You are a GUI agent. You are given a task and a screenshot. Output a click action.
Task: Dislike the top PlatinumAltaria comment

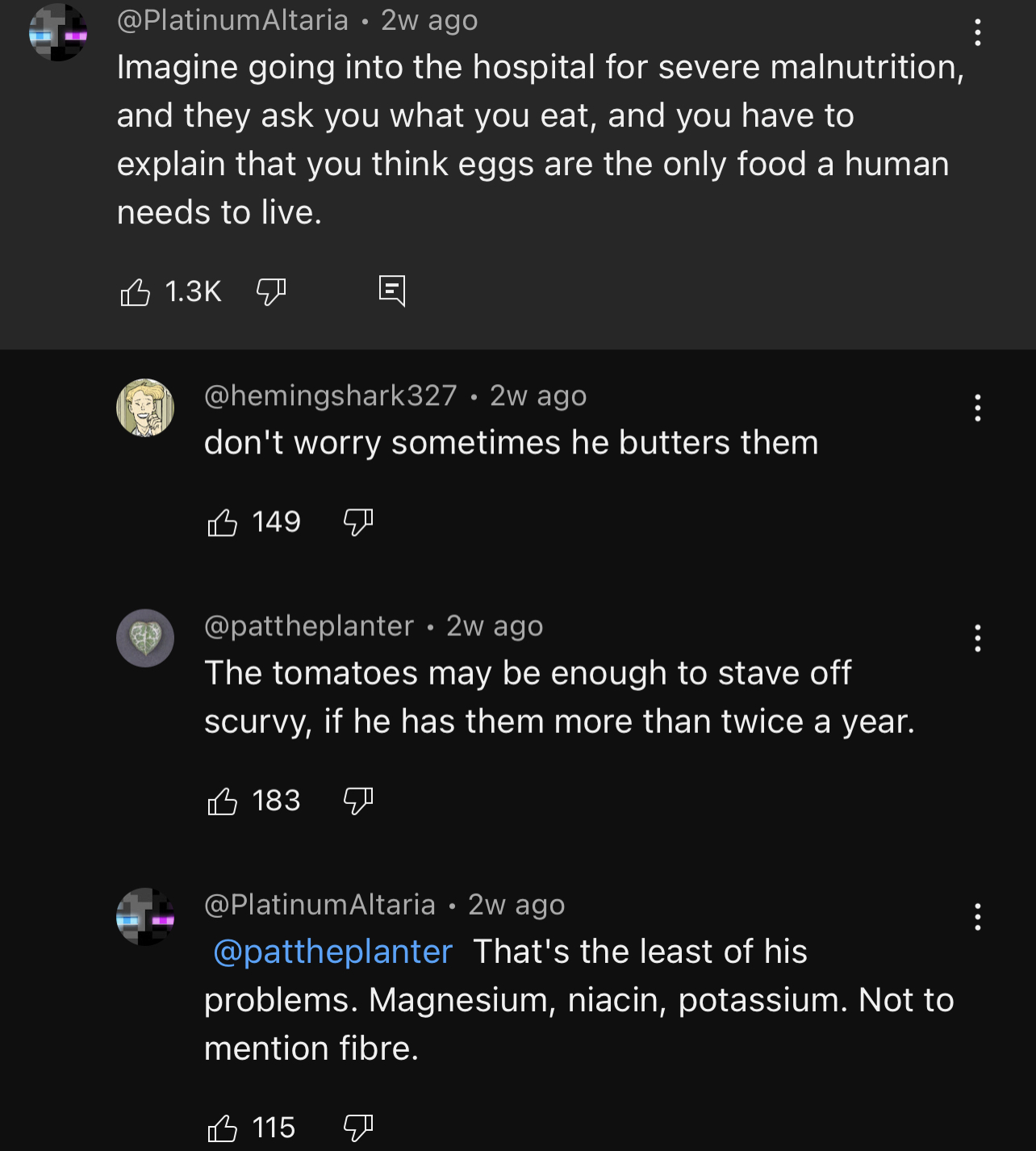pyautogui.click(x=271, y=291)
